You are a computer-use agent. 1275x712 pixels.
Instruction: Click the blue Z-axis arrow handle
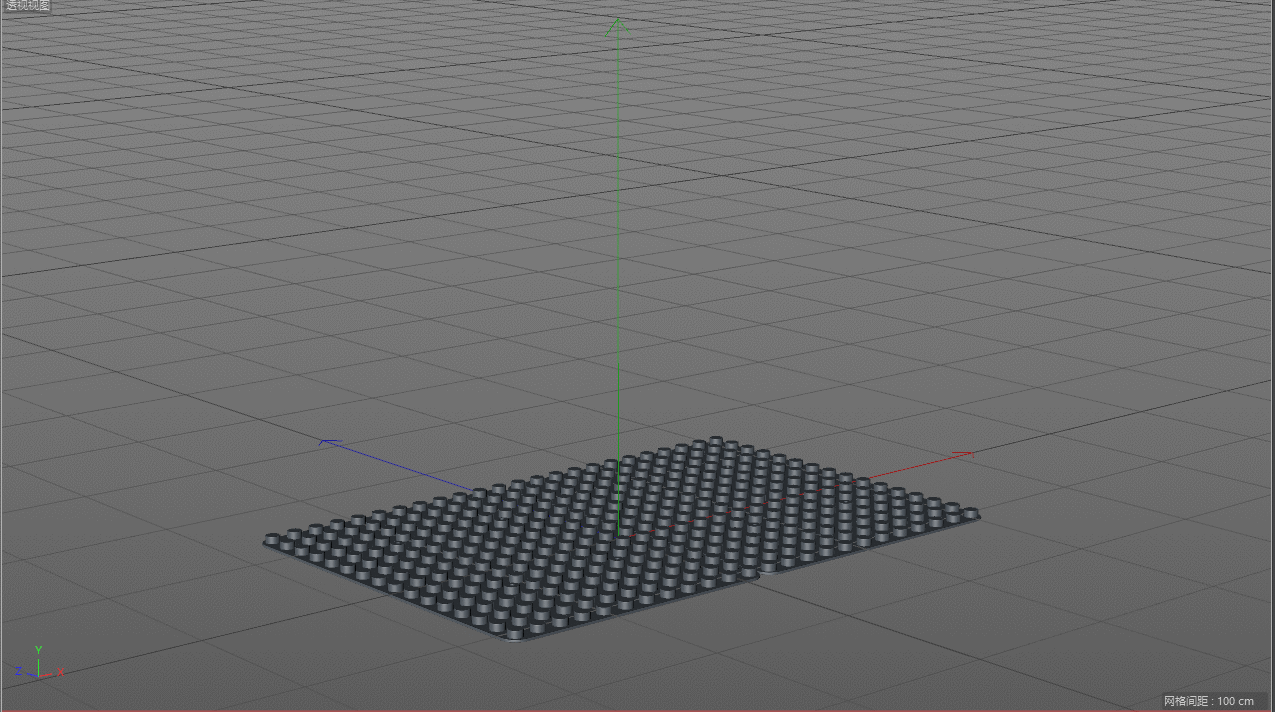(331, 441)
